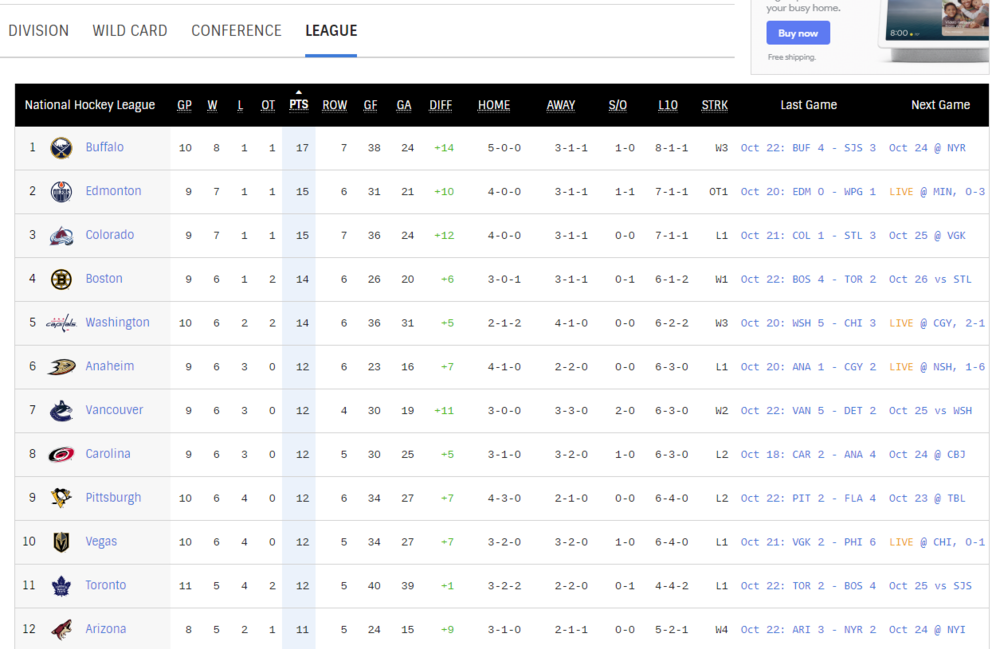Screen dimensions: 1000x649
Task: Click the Pittsburgh Penguins team logo
Action: click(61, 498)
